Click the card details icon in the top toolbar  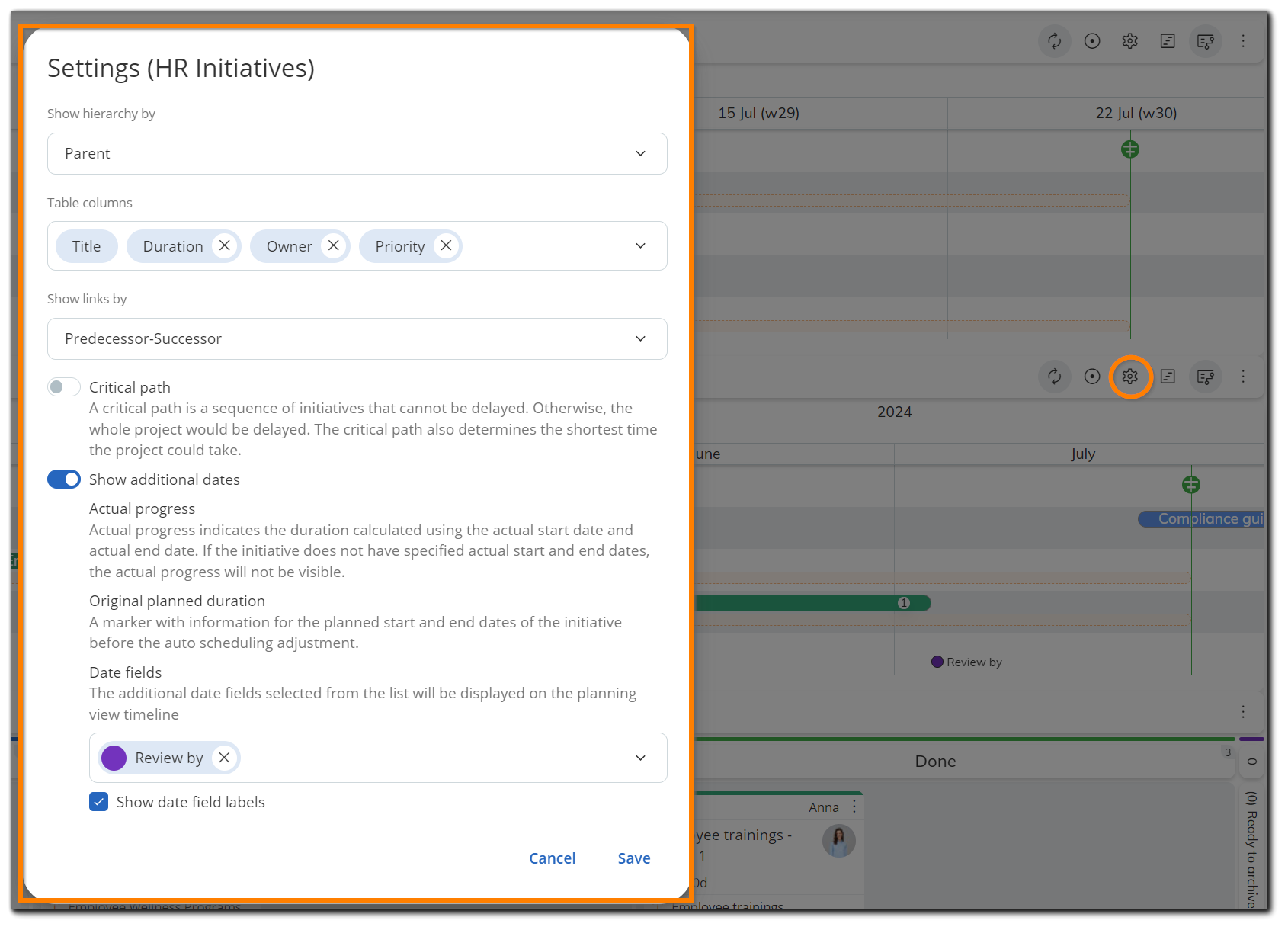[1167, 41]
